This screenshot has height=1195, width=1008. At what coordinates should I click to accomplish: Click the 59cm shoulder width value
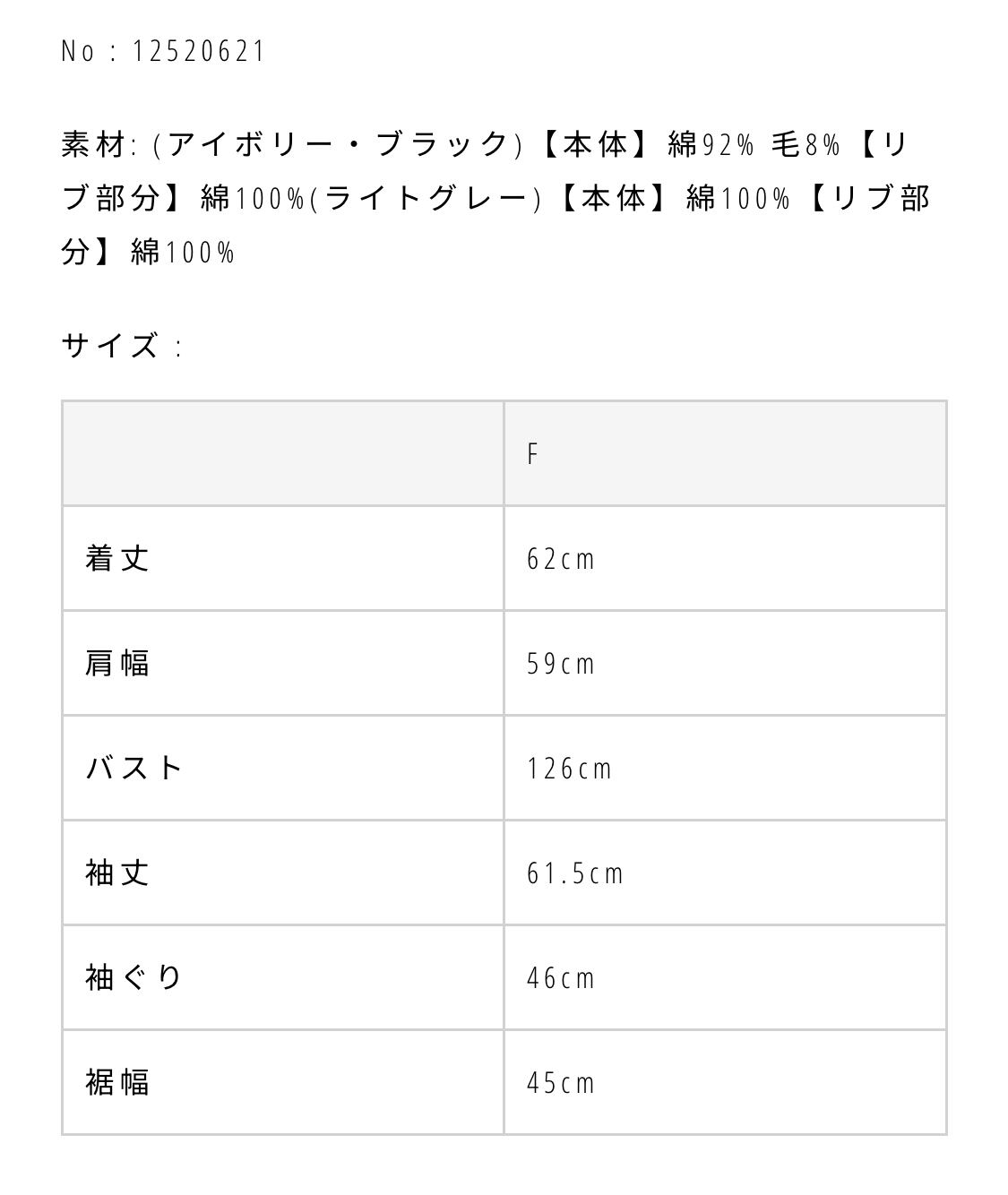pyautogui.click(x=561, y=665)
